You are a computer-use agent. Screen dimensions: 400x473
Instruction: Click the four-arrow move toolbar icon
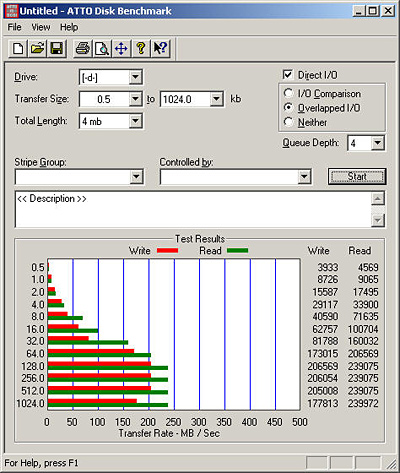121,49
